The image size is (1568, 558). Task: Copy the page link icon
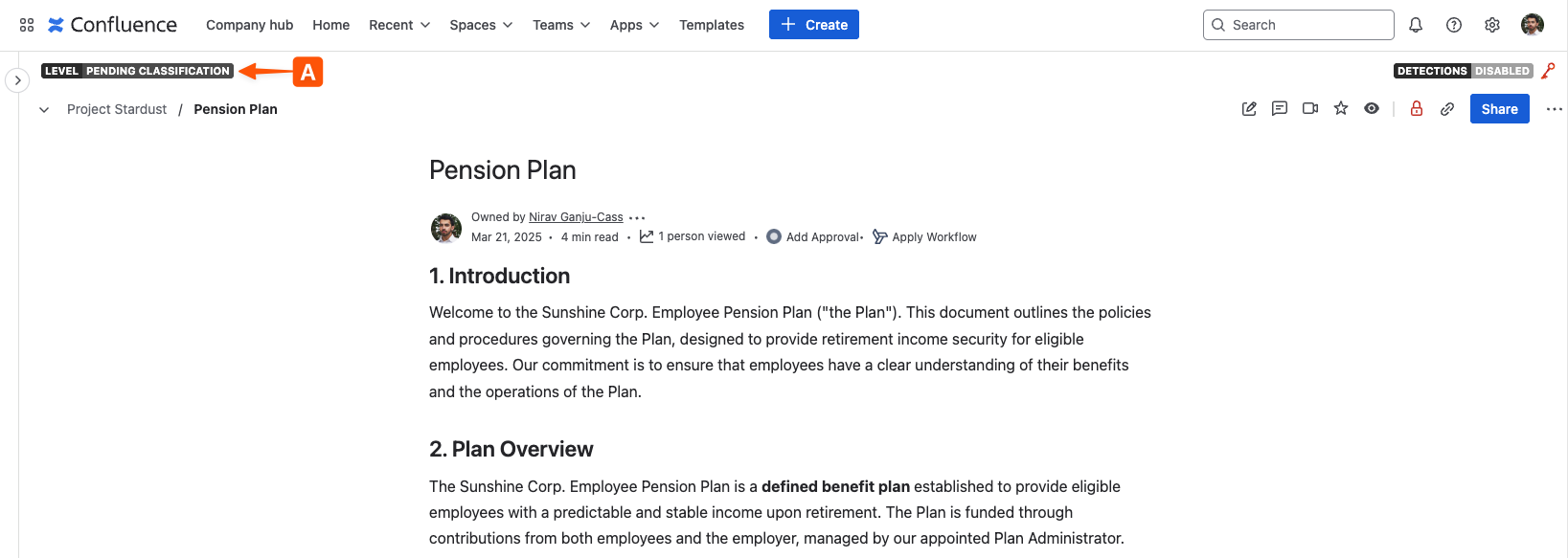coord(1447,109)
